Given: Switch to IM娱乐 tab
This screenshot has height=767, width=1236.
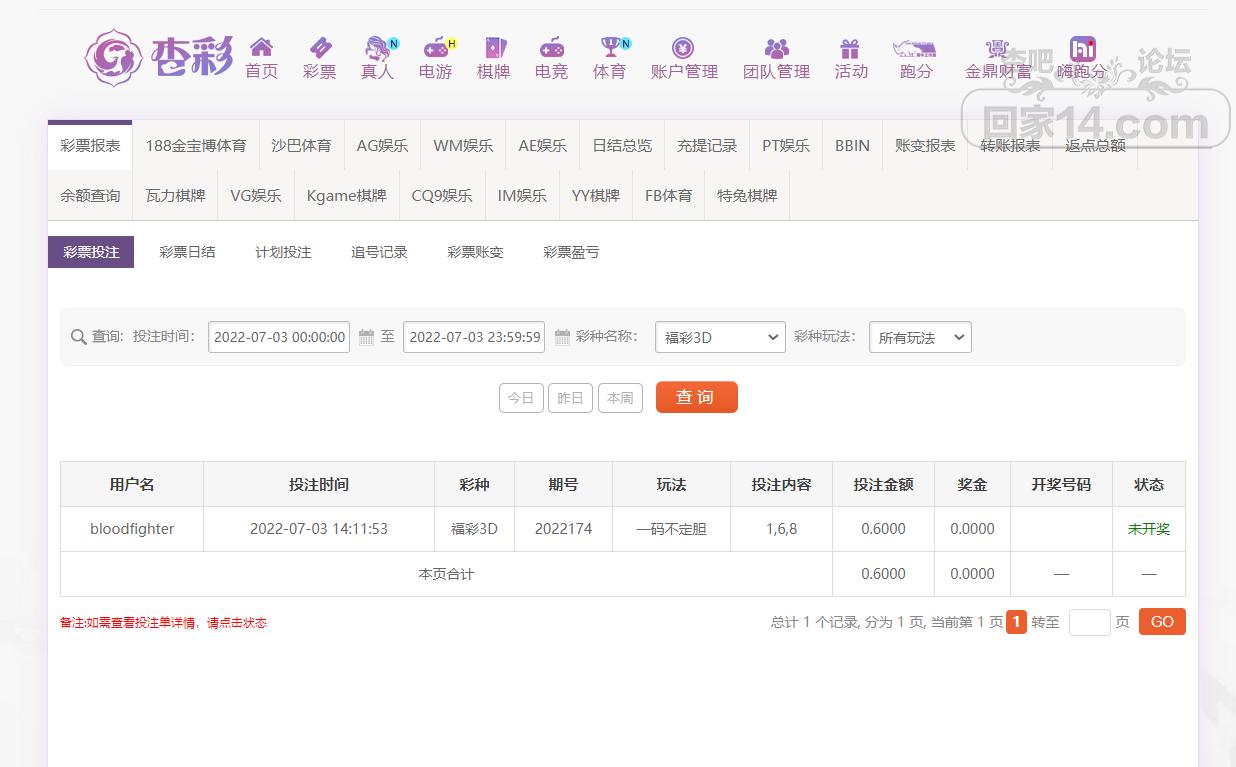Looking at the screenshot, I should (522, 195).
